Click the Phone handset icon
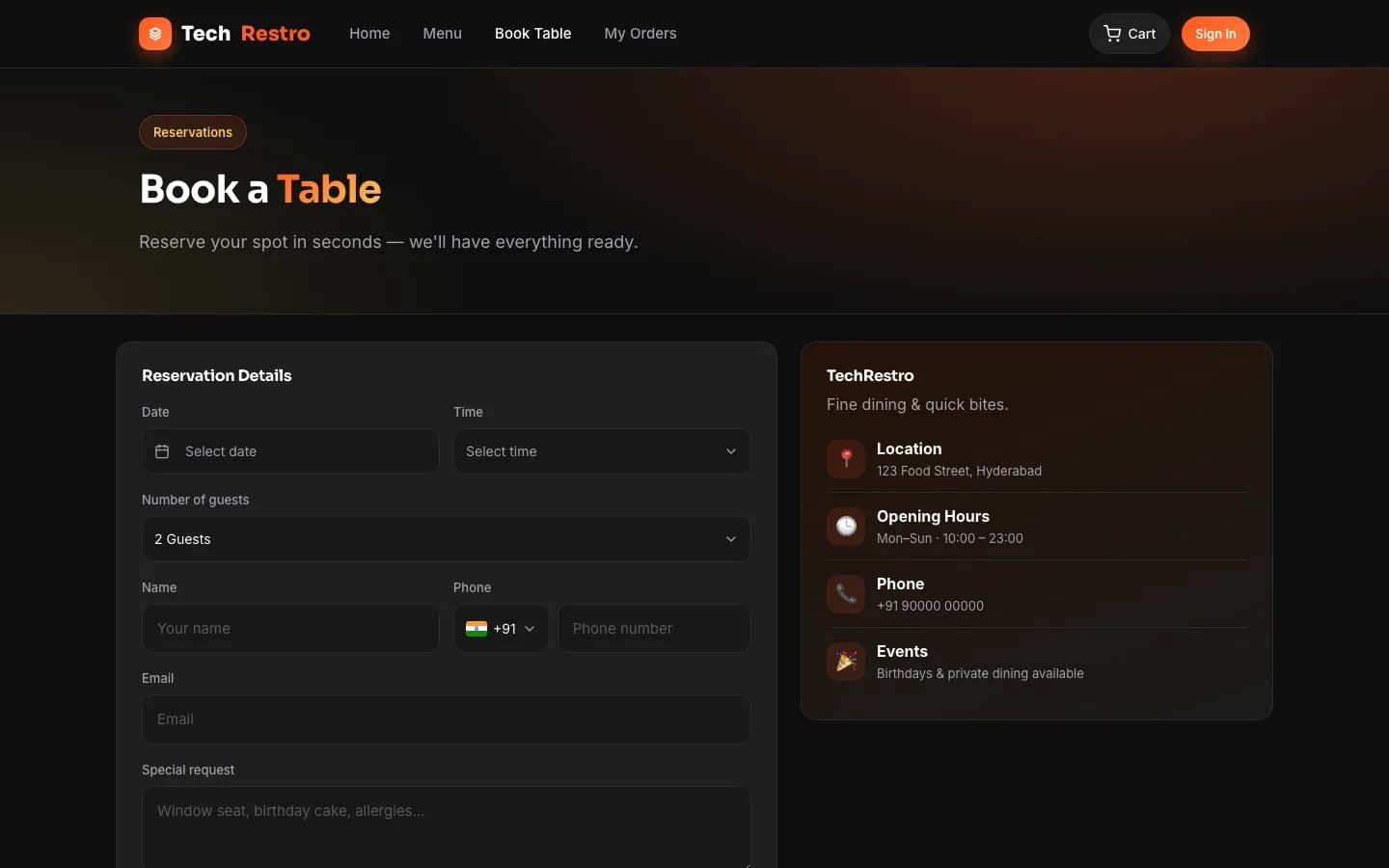 point(846,594)
